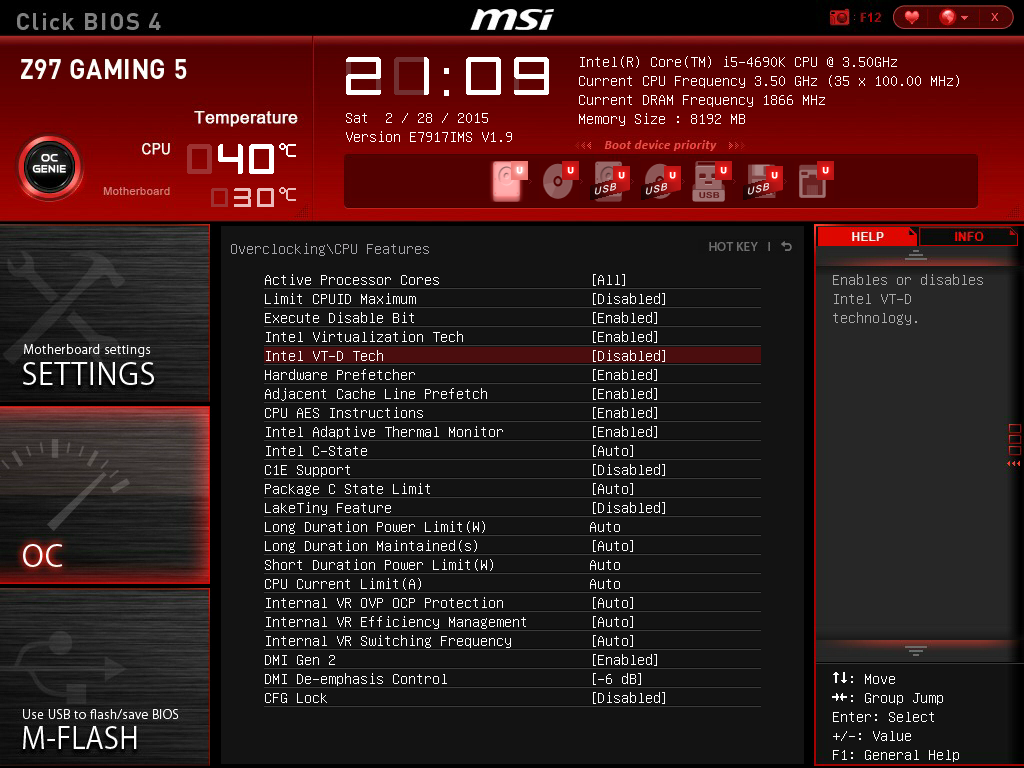The width and height of the screenshot is (1024, 768).
Task: Select Intel Adaptive Thermal Monitor row label
Action: click(x=383, y=432)
